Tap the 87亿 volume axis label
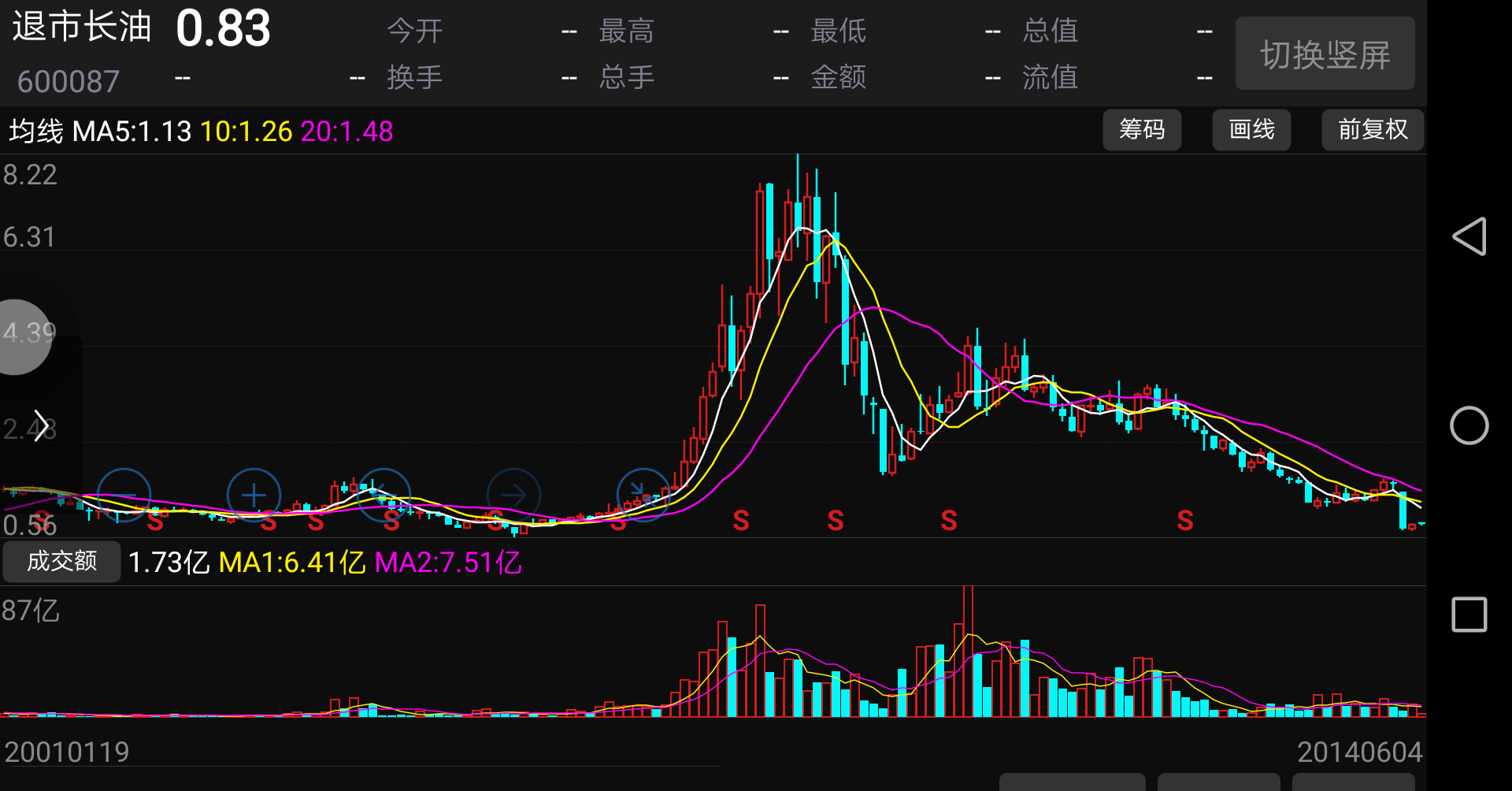Image resolution: width=1512 pixels, height=791 pixels. click(x=30, y=611)
